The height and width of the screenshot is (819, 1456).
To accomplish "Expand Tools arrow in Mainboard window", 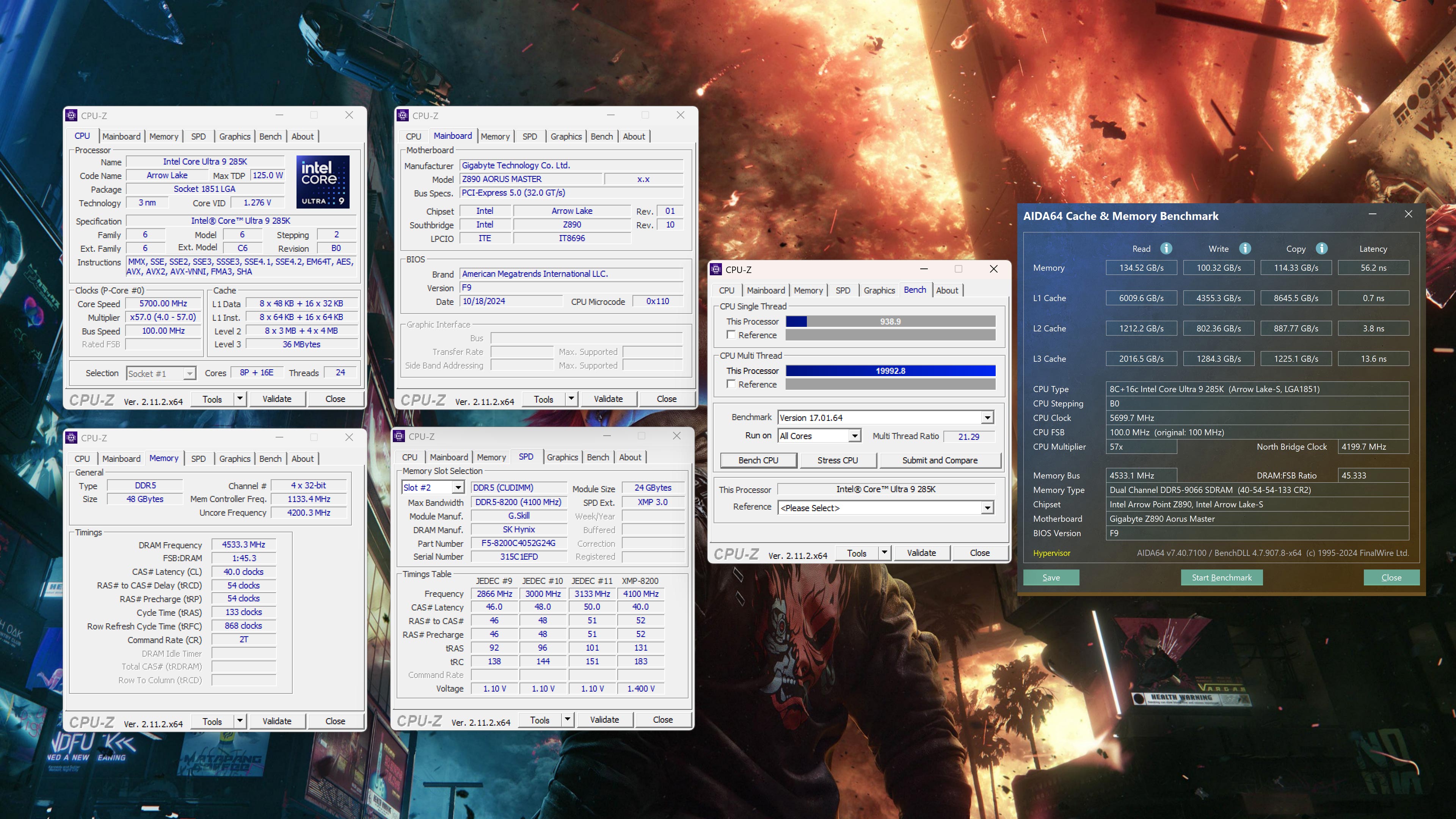I will click(x=571, y=399).
